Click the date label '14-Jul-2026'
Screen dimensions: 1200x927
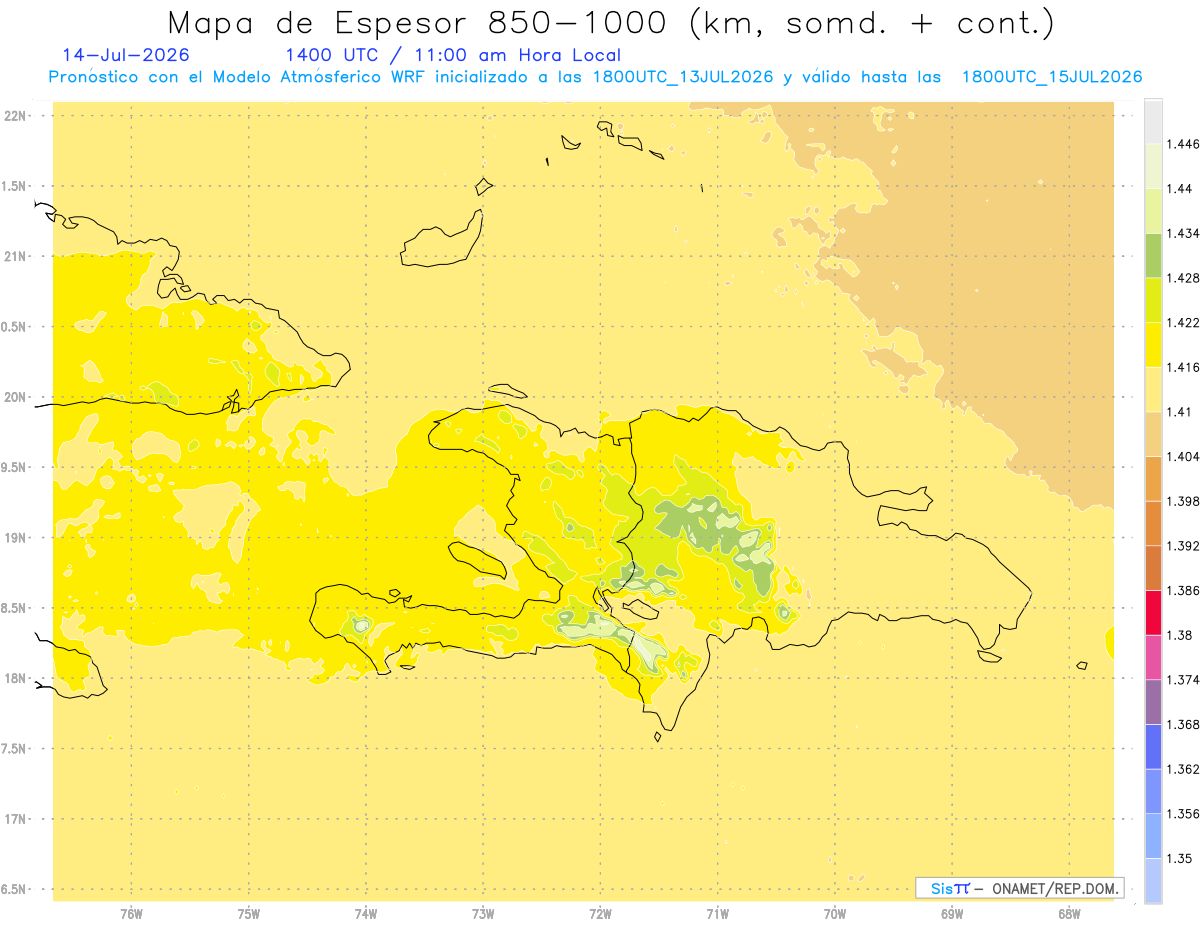click(125, 55)
